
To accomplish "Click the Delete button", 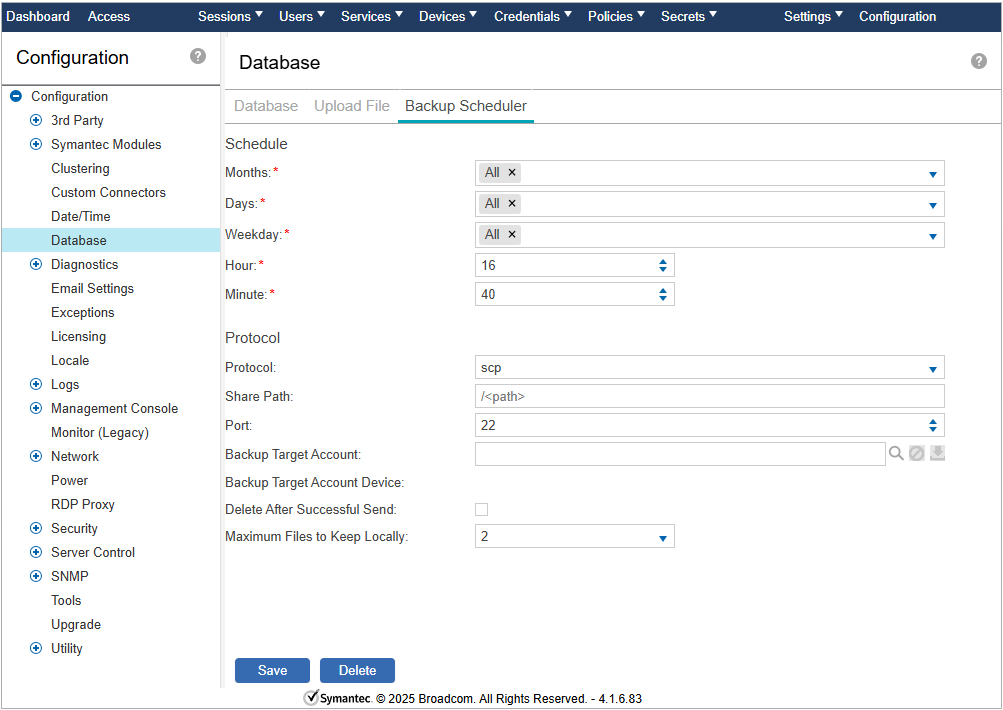I will 357,671.
